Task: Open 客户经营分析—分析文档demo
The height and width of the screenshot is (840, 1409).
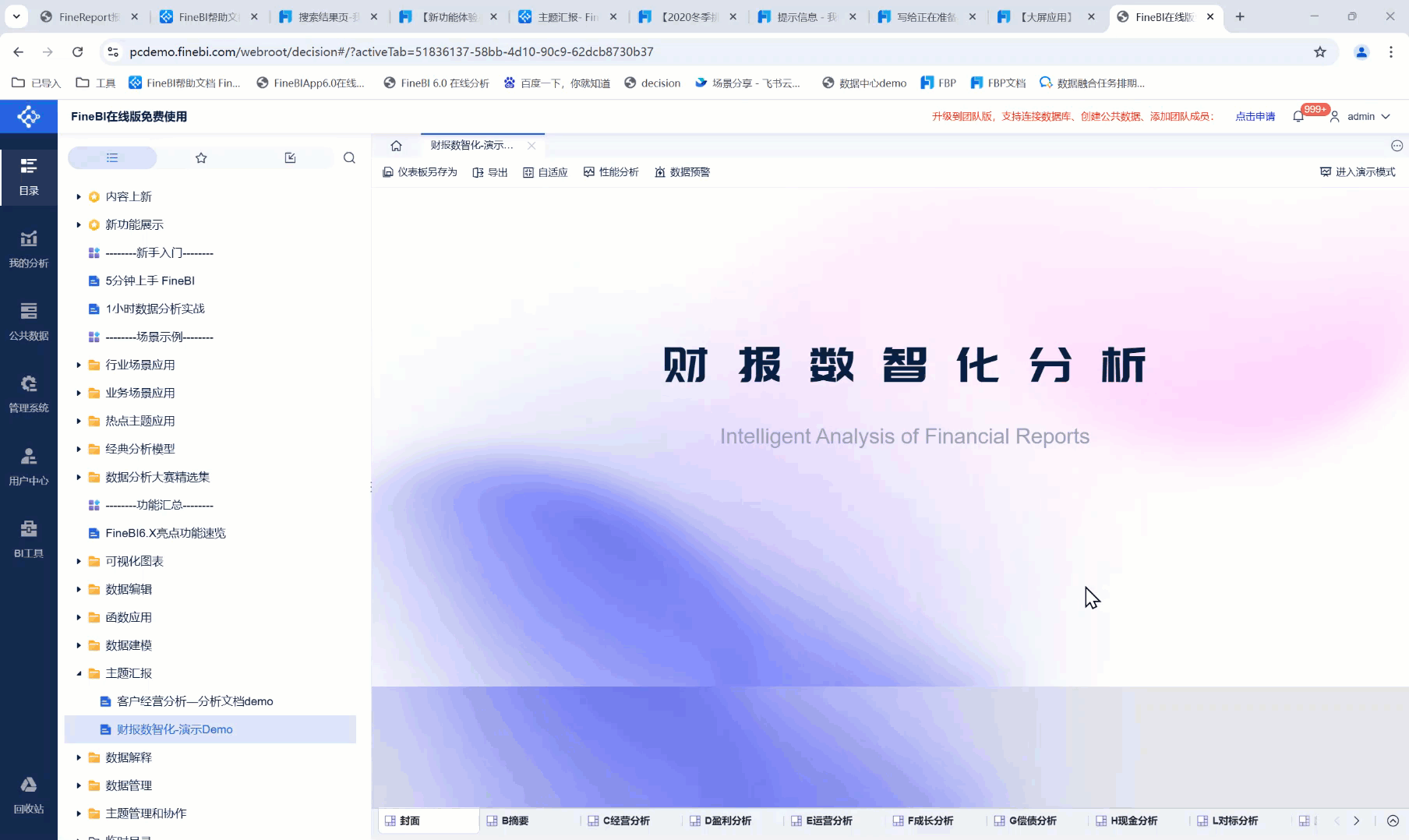Action: 195,702
